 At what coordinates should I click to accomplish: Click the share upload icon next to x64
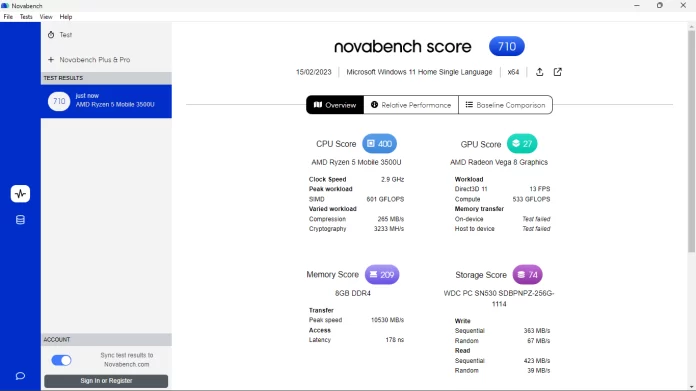click(539, 72)
